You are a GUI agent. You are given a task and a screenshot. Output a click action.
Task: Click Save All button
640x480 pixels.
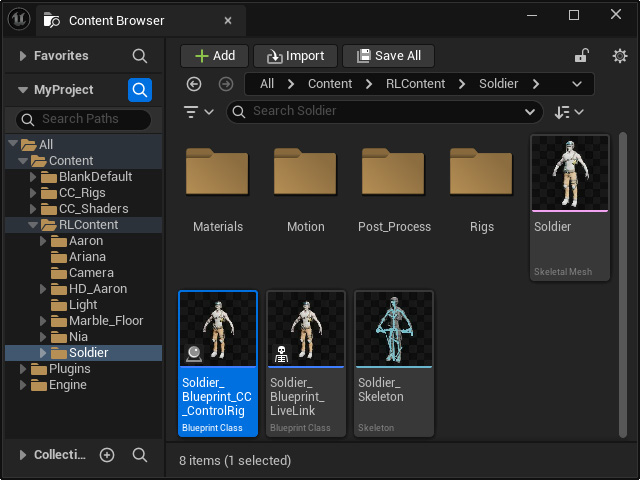point(388,56)
